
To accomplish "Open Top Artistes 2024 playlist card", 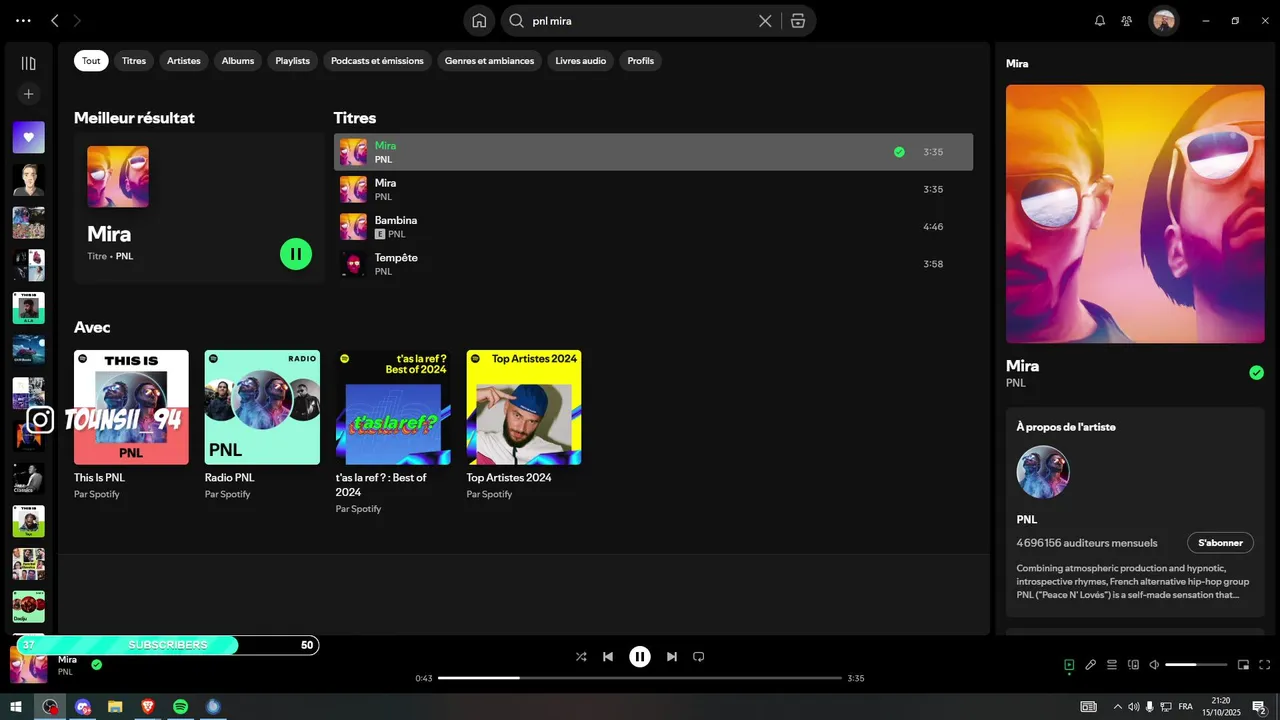I will pos(524,425).
